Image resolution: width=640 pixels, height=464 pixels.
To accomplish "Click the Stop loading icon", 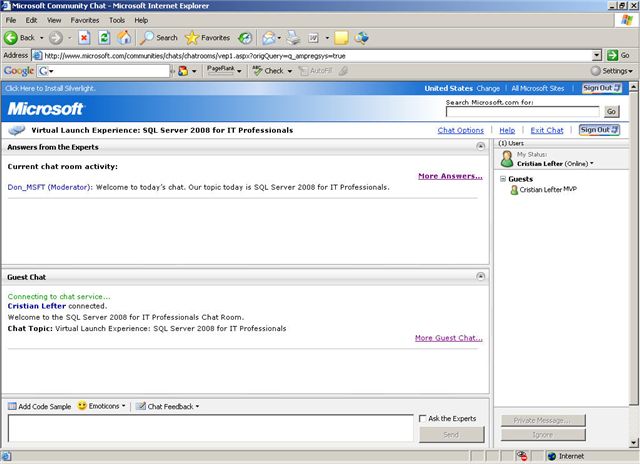I will [83, 38].
